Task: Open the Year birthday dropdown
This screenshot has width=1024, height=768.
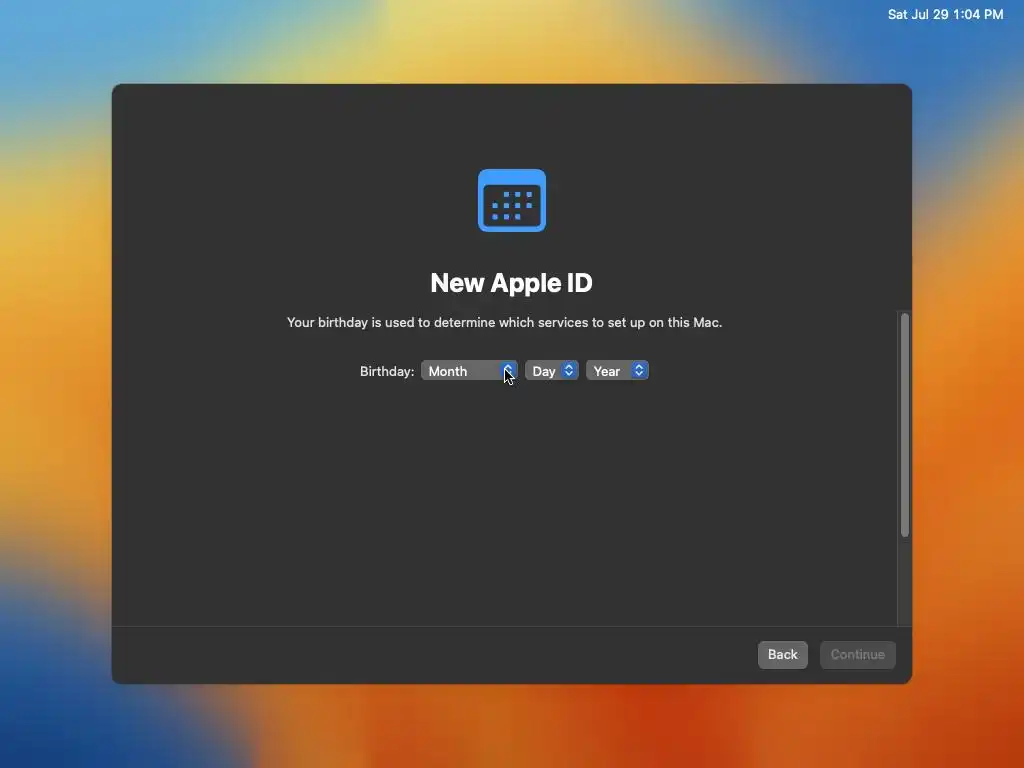Action: pos(617,371)
